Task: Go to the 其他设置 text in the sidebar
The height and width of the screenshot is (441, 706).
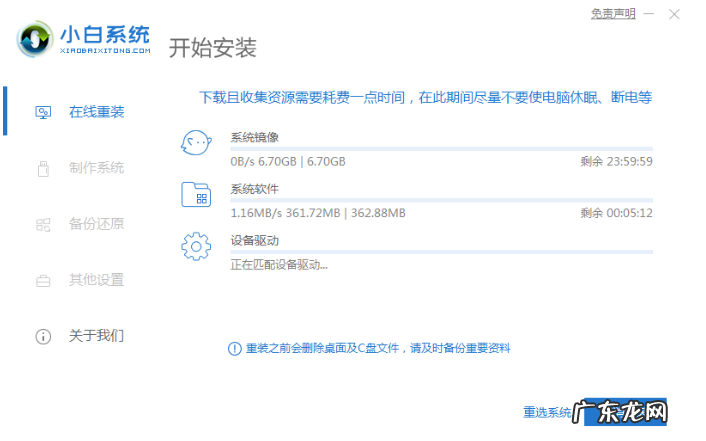Action: tap(97, 280)
